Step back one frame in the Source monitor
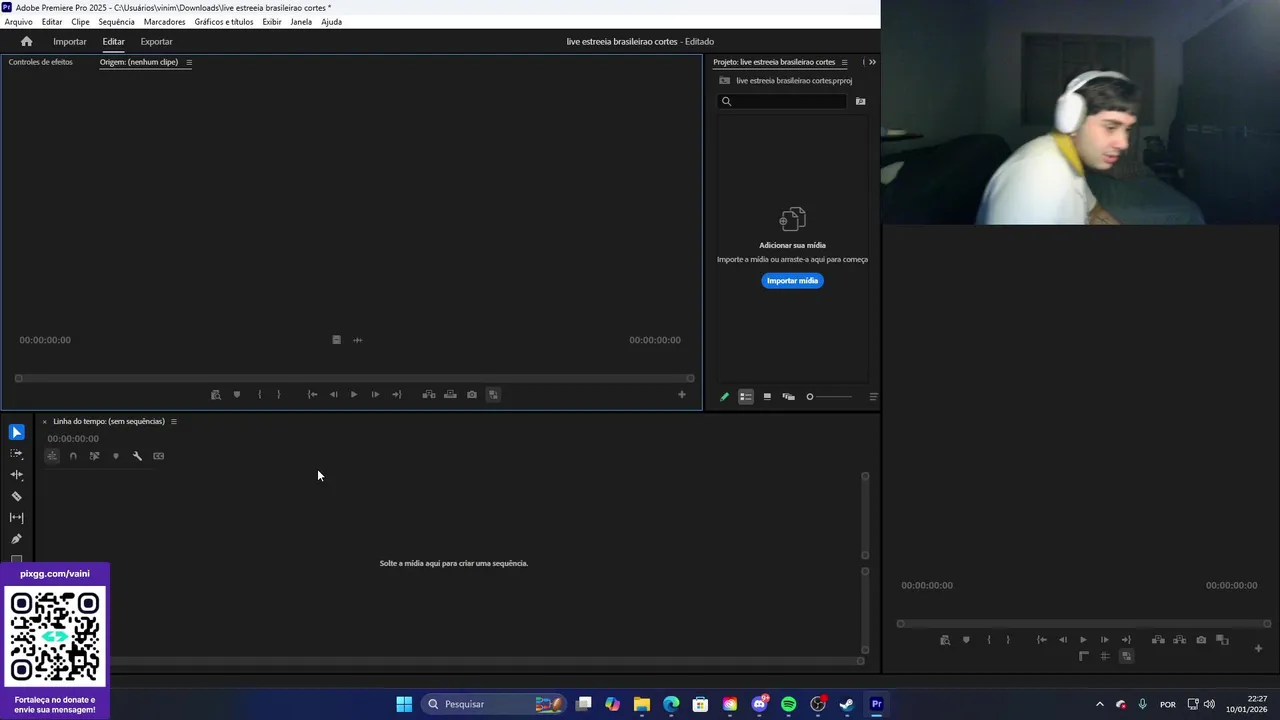The width and height of the screenshot is (1280, 720). coord(333,394)
